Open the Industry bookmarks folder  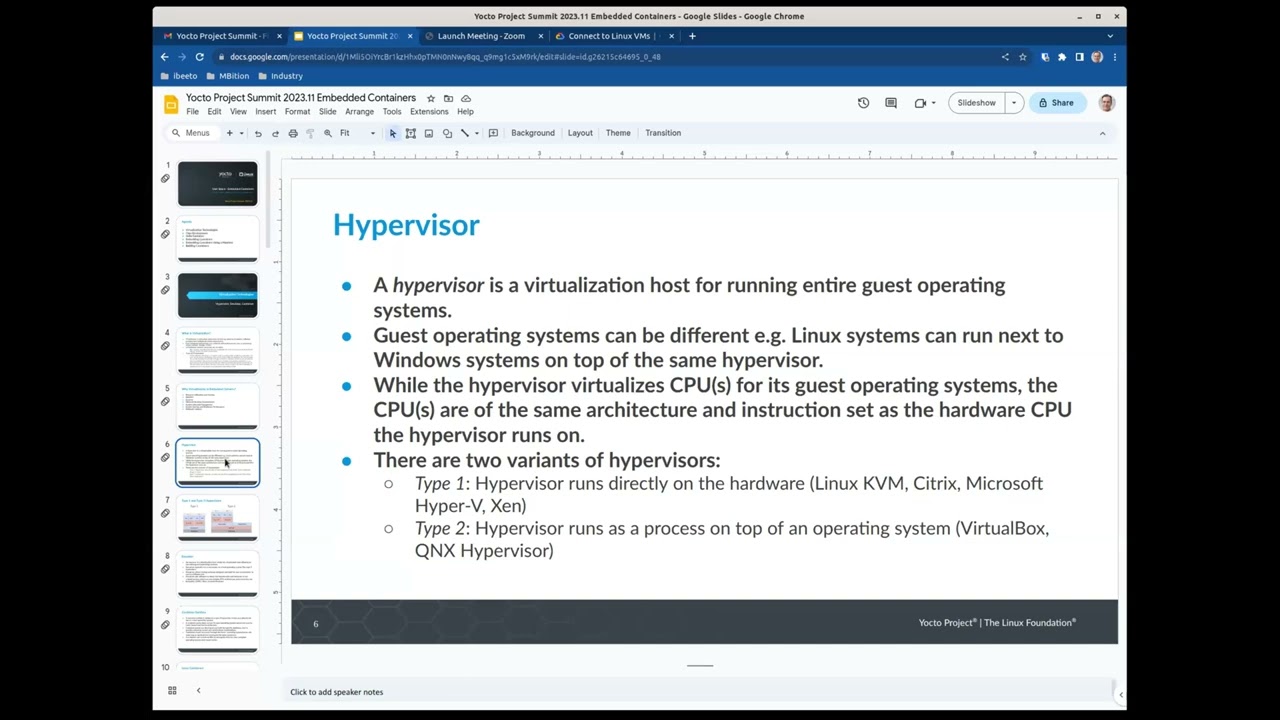point(280,76)
